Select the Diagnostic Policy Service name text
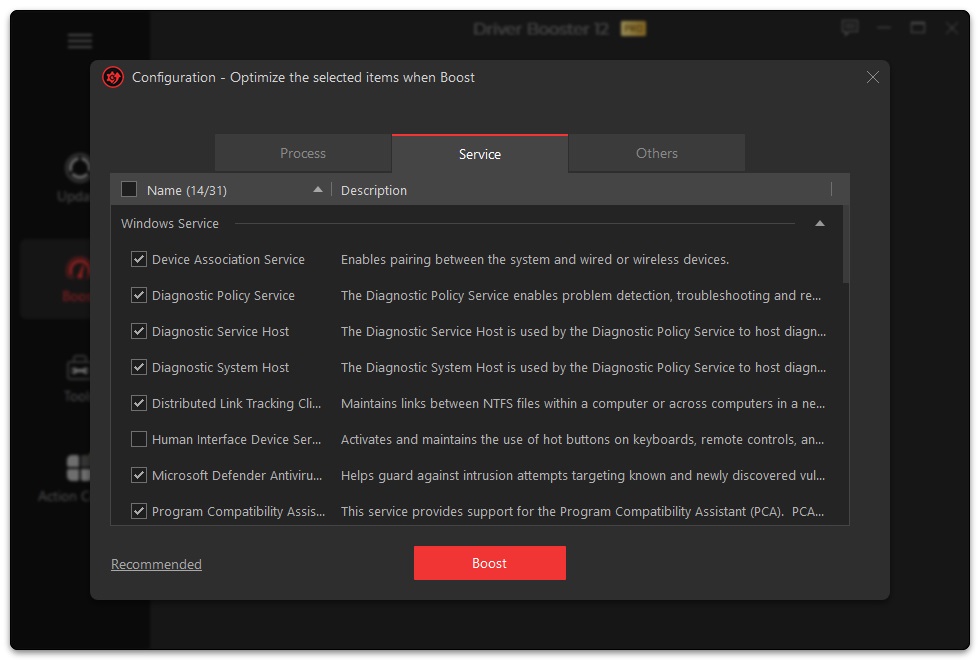The height and width of the screenshot is (660, 980). (x=223, y=296)
